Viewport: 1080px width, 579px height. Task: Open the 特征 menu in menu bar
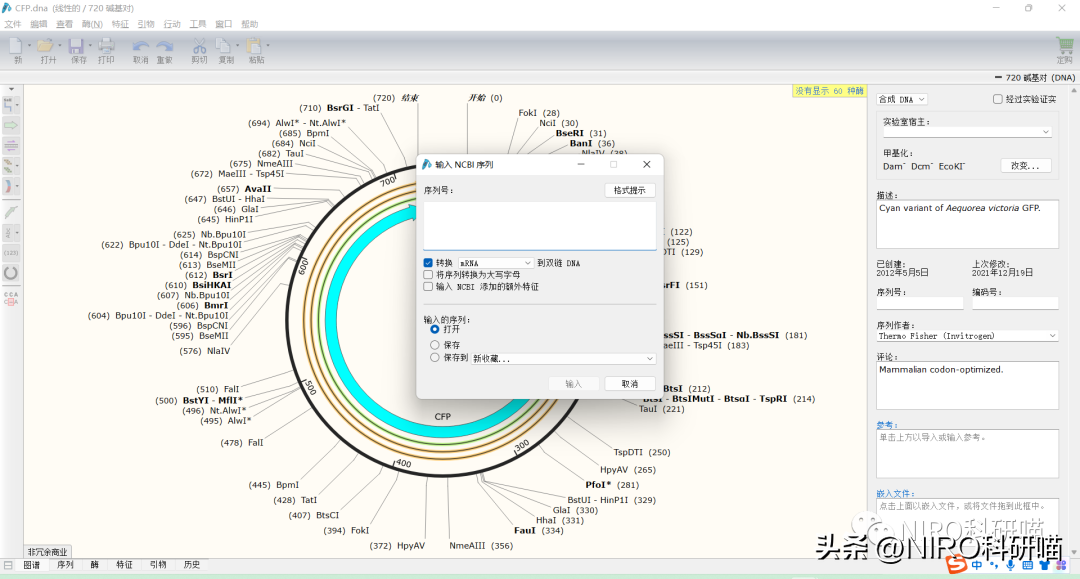[x=120, y=24]
